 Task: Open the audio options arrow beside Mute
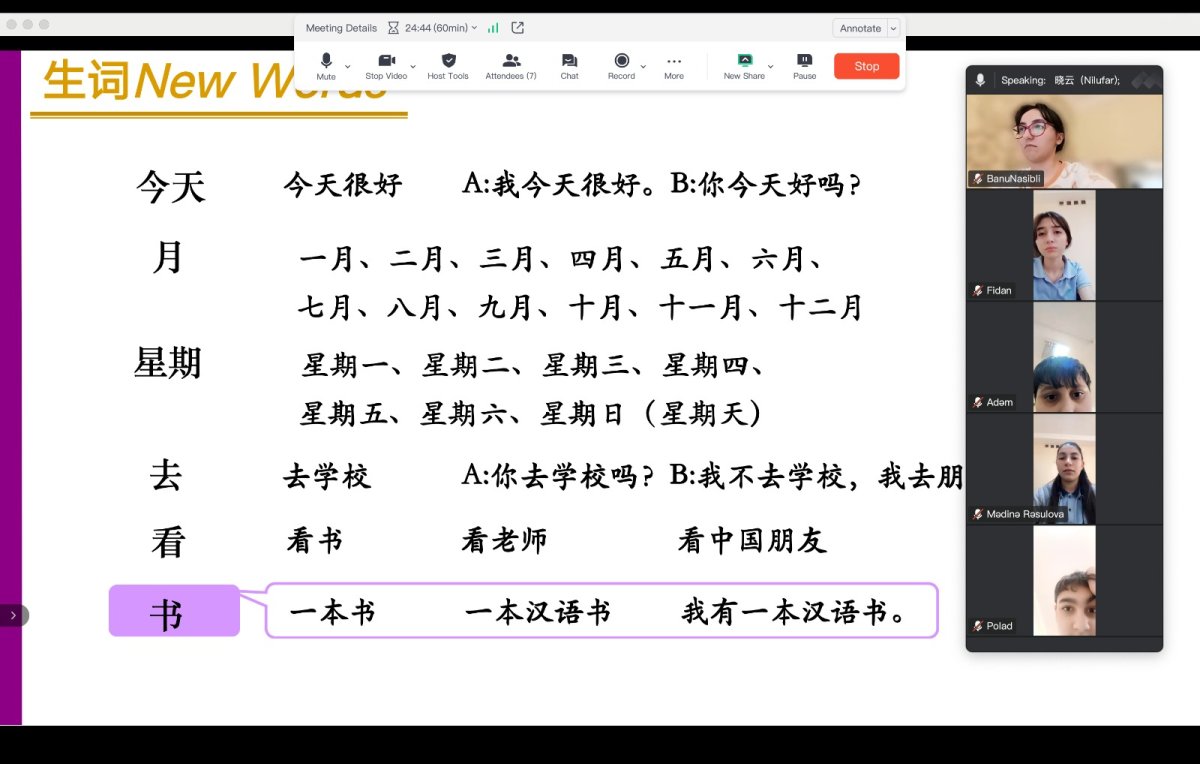[x=348, y=67]
